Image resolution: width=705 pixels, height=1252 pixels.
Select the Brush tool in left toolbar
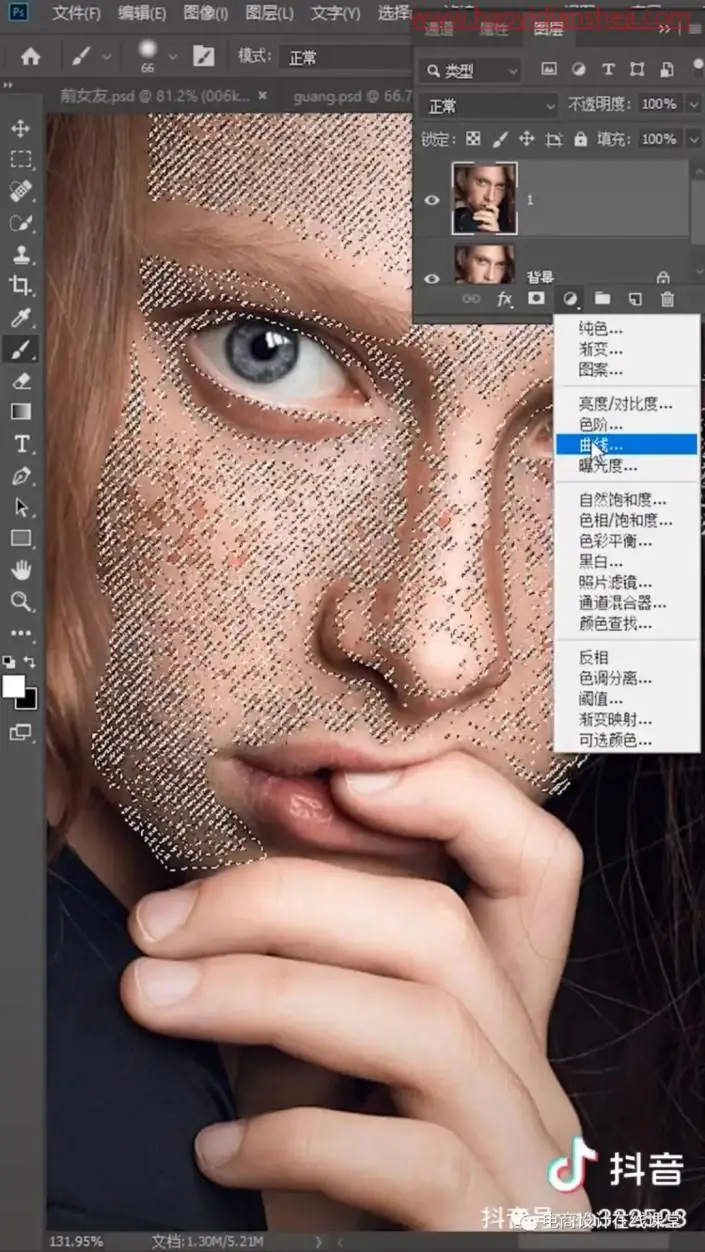(x=20, y=349)
